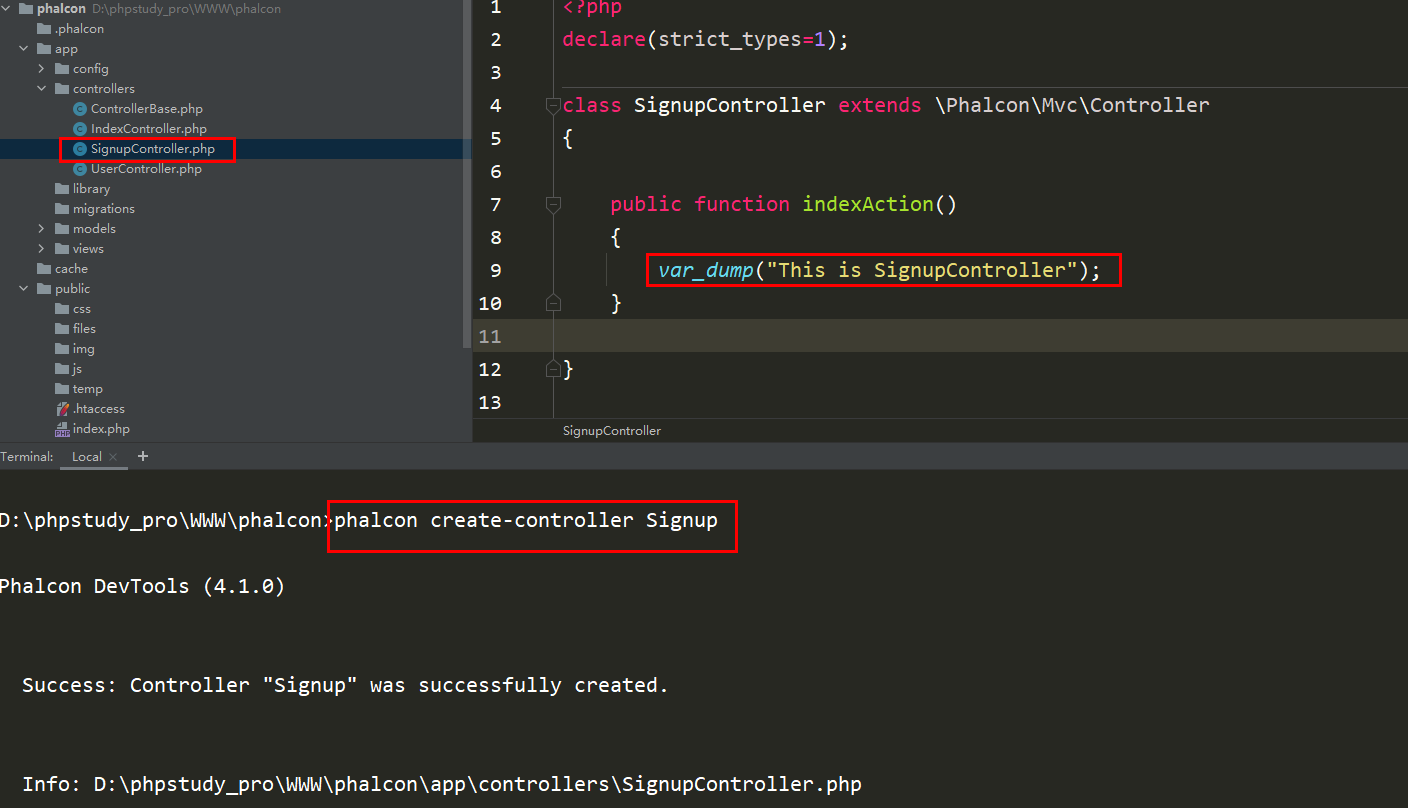Click line number 11 in gutter

490,336
